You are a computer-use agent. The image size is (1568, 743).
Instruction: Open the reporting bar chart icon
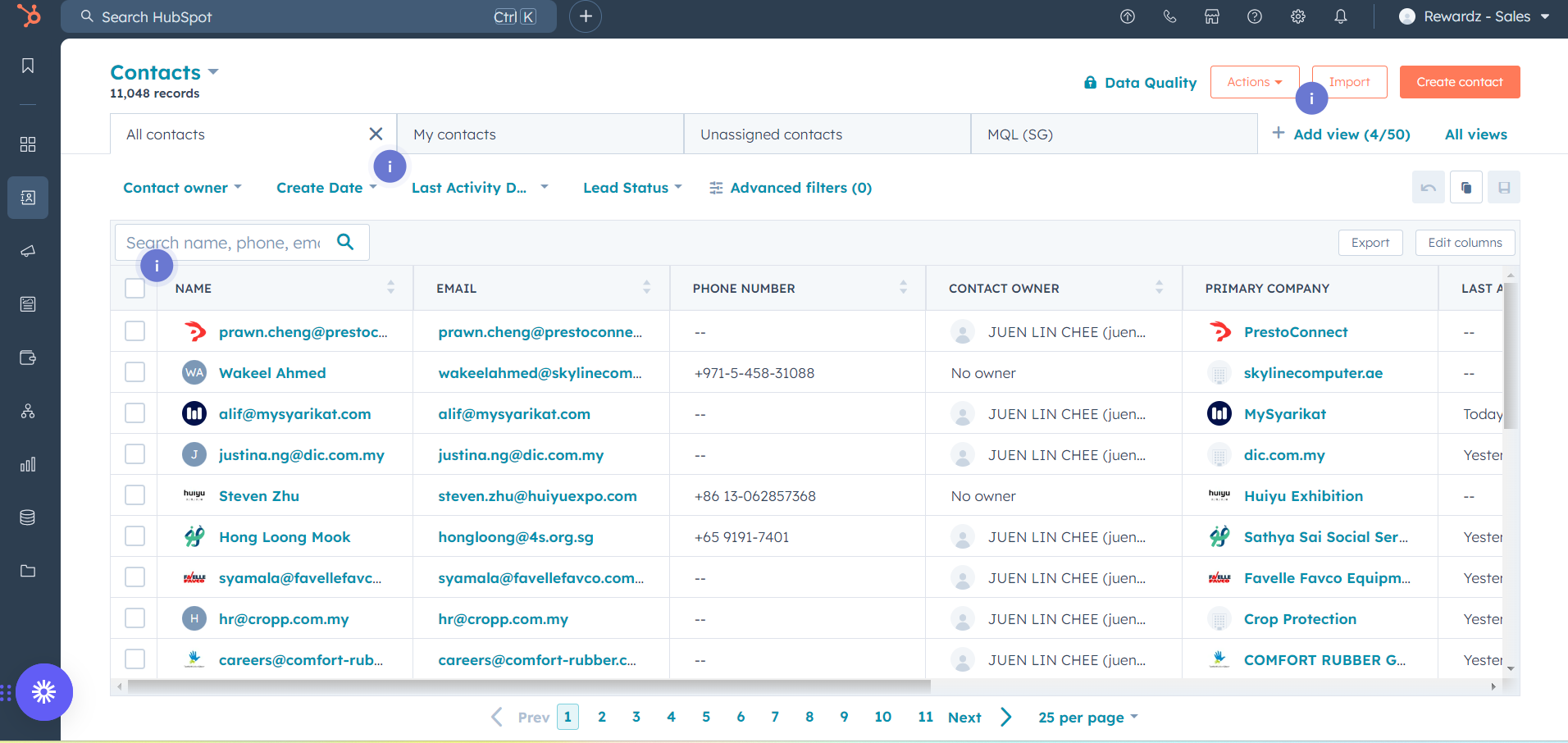click(x=28, y=464)
